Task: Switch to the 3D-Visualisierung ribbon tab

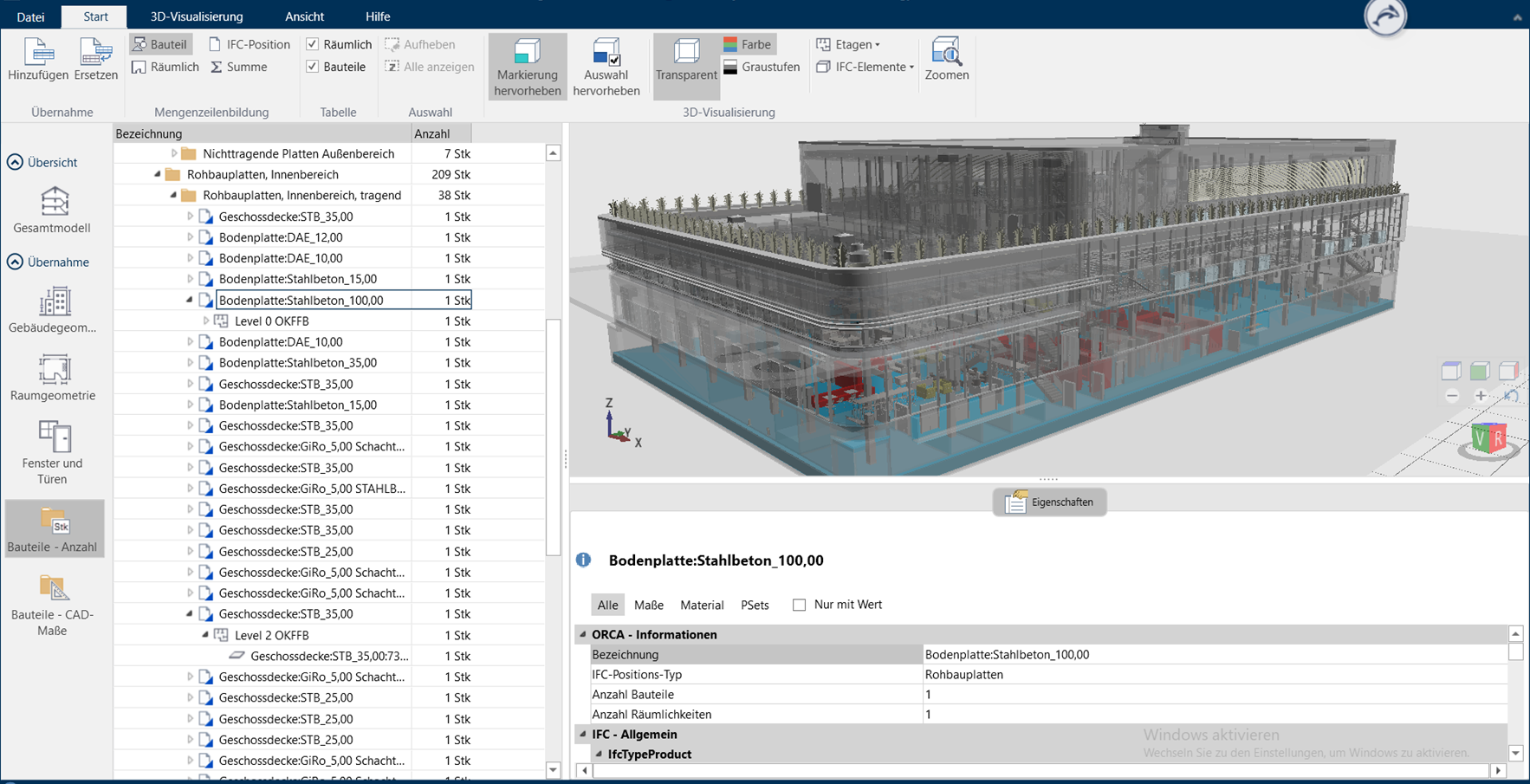Action: [x=197, y=16]
